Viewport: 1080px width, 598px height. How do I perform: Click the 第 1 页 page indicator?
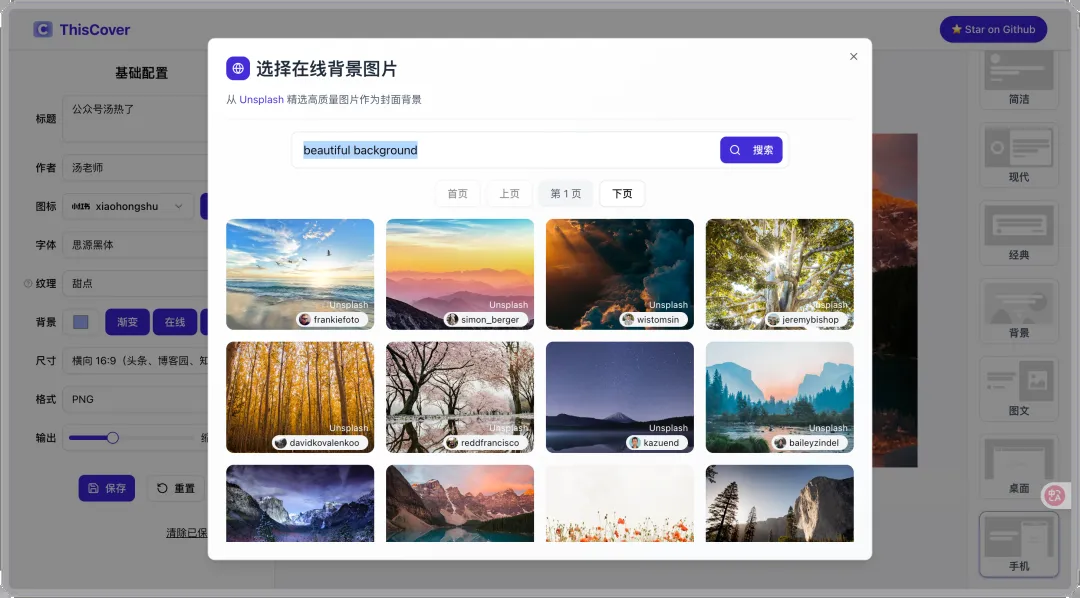(x=565, y=194)
